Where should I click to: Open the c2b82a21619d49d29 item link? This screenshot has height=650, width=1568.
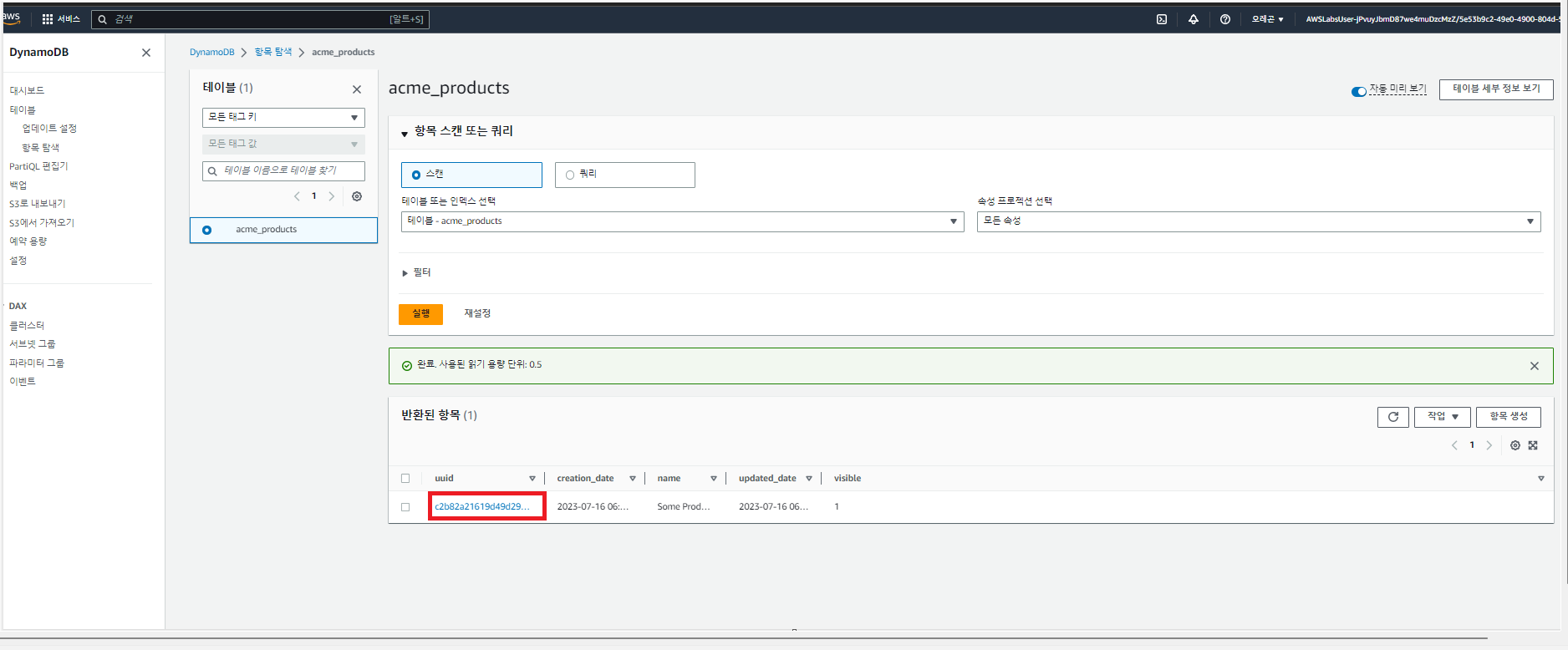click(x=482, y=506)
